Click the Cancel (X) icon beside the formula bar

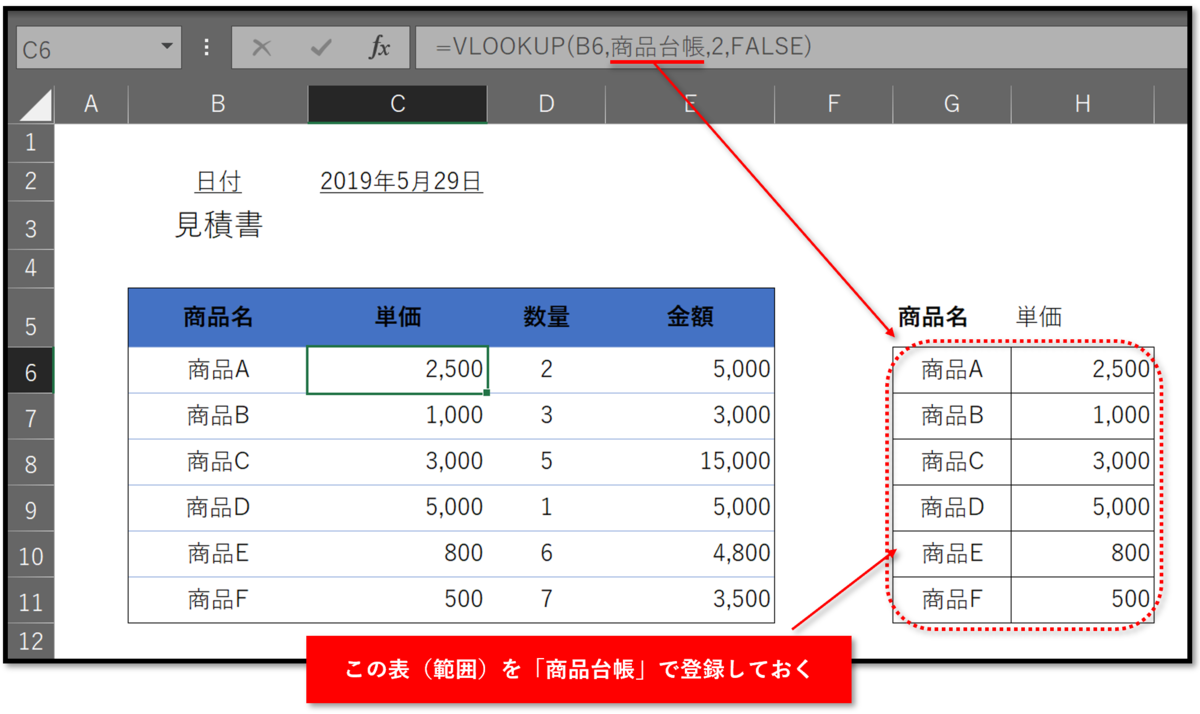pyautogui.click(x=264, y=46)
